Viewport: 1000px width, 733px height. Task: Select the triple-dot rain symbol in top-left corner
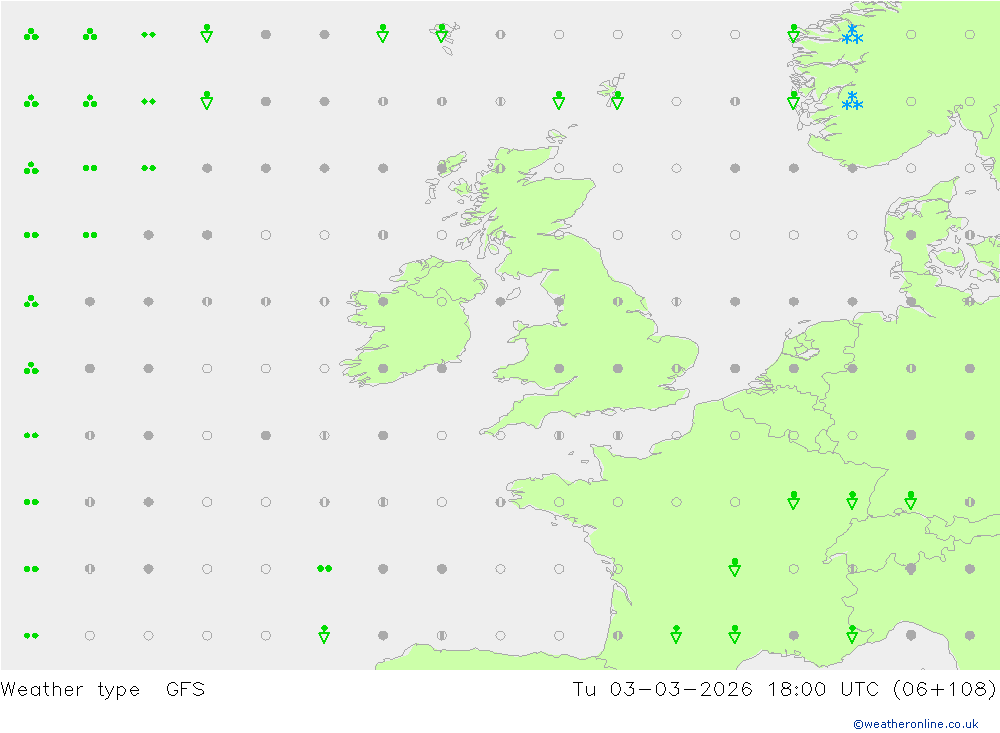(31, 34)
